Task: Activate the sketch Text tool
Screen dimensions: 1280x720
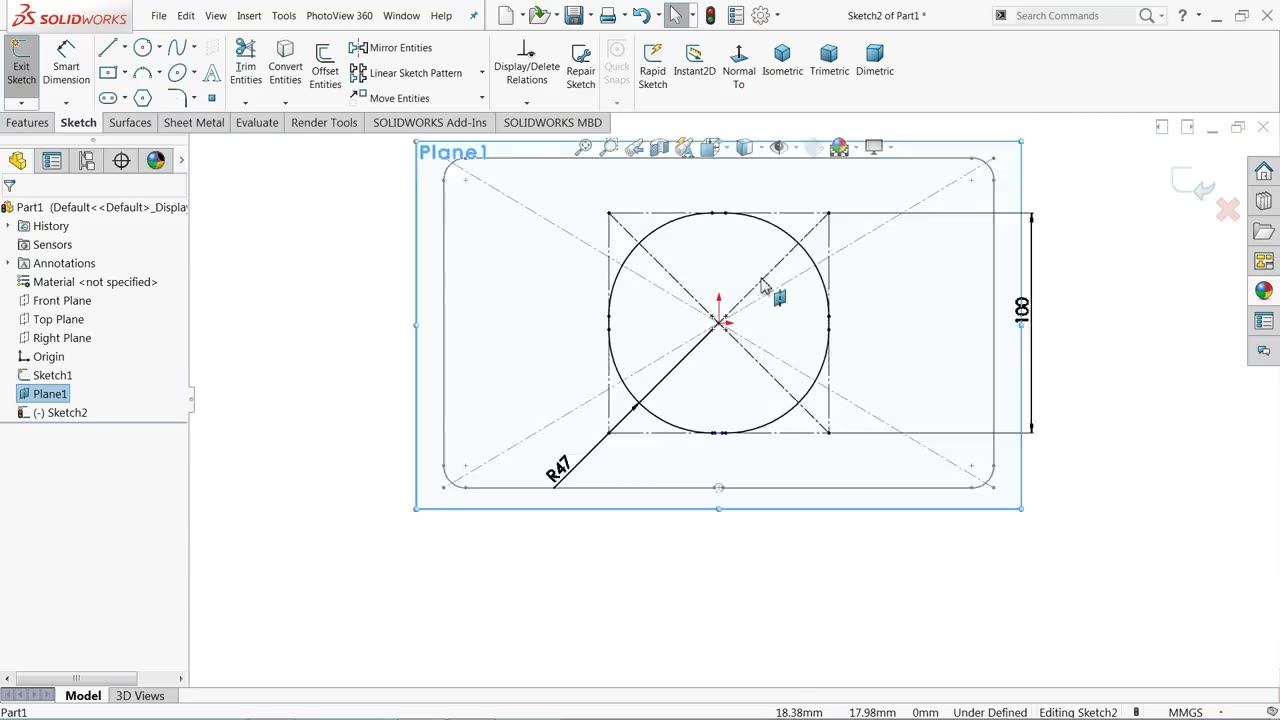Action: coord(212,73)
